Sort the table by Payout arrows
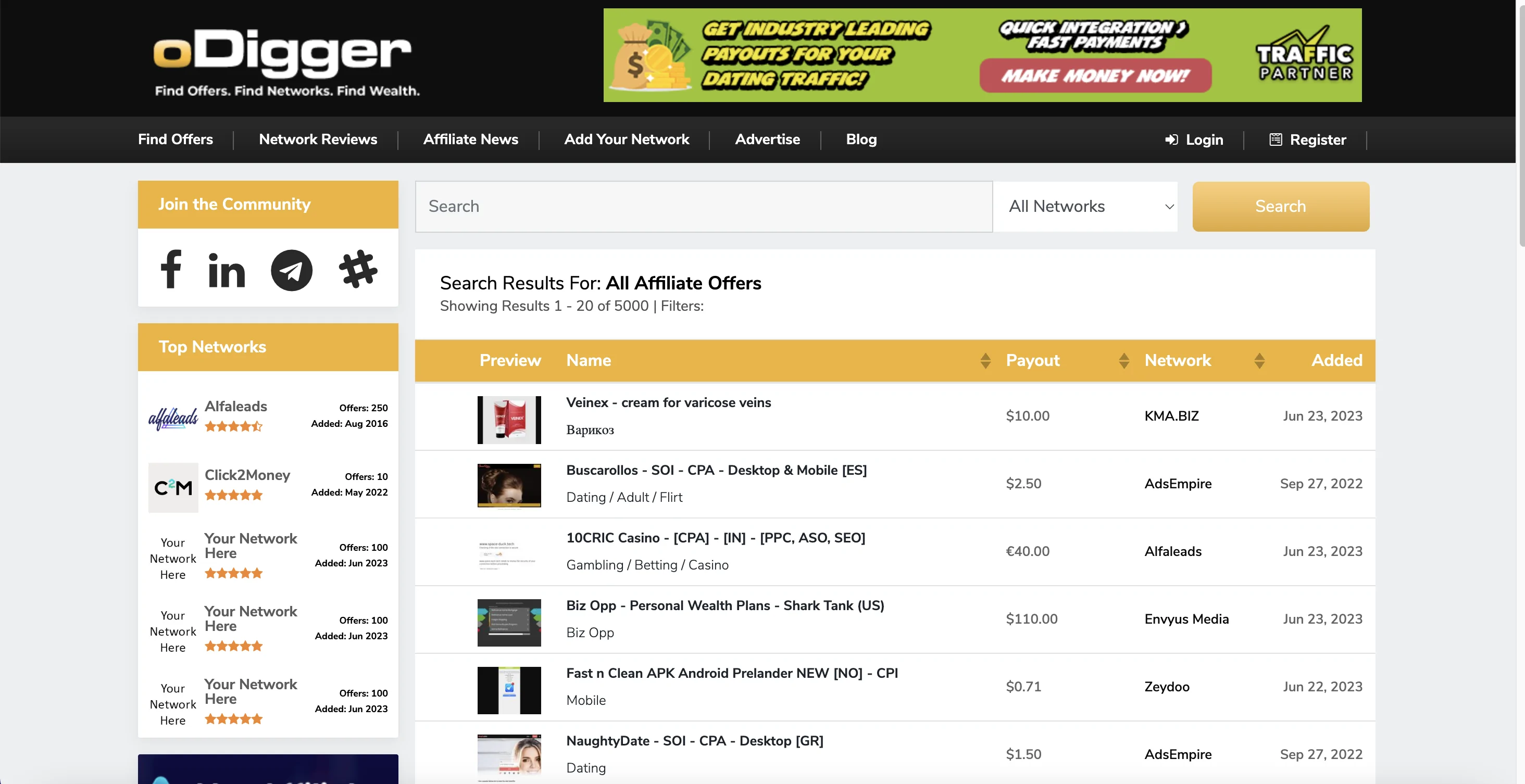1525x784 pixels. point(1123,360)
